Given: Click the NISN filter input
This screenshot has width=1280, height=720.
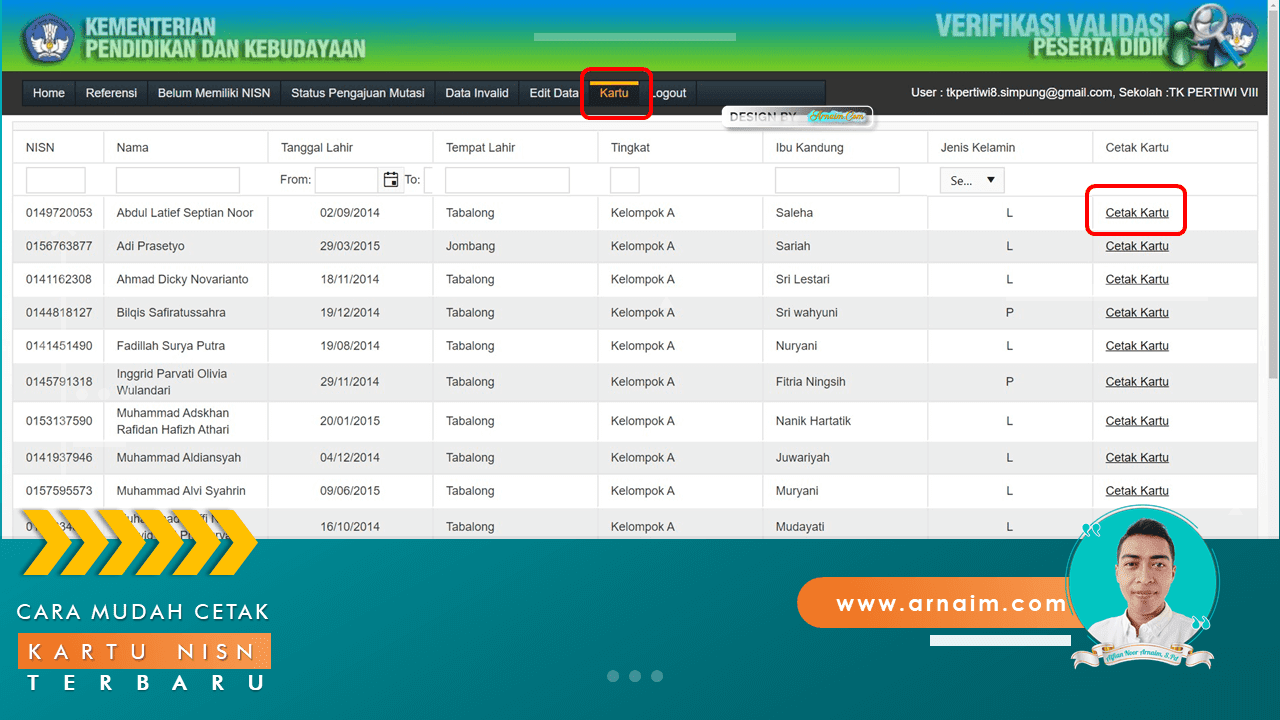Looking at the screenshot, I should pos(56,180).
